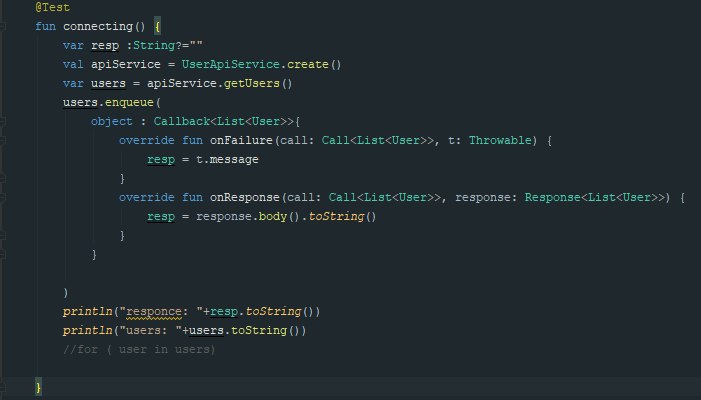Click Call type in onFailure signature
Screen dimensions: 701x400
(x=335, y=140)
